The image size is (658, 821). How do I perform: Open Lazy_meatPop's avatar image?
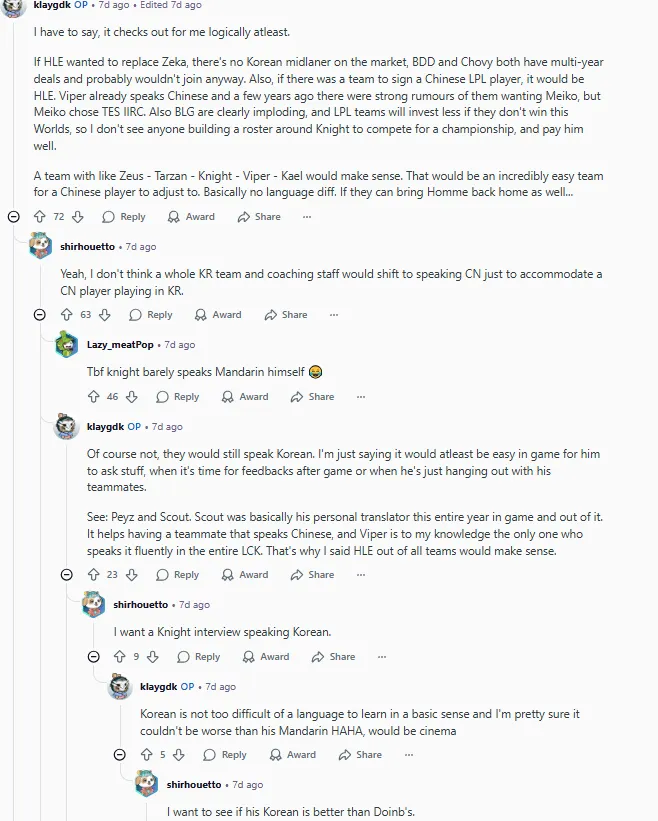67,345
